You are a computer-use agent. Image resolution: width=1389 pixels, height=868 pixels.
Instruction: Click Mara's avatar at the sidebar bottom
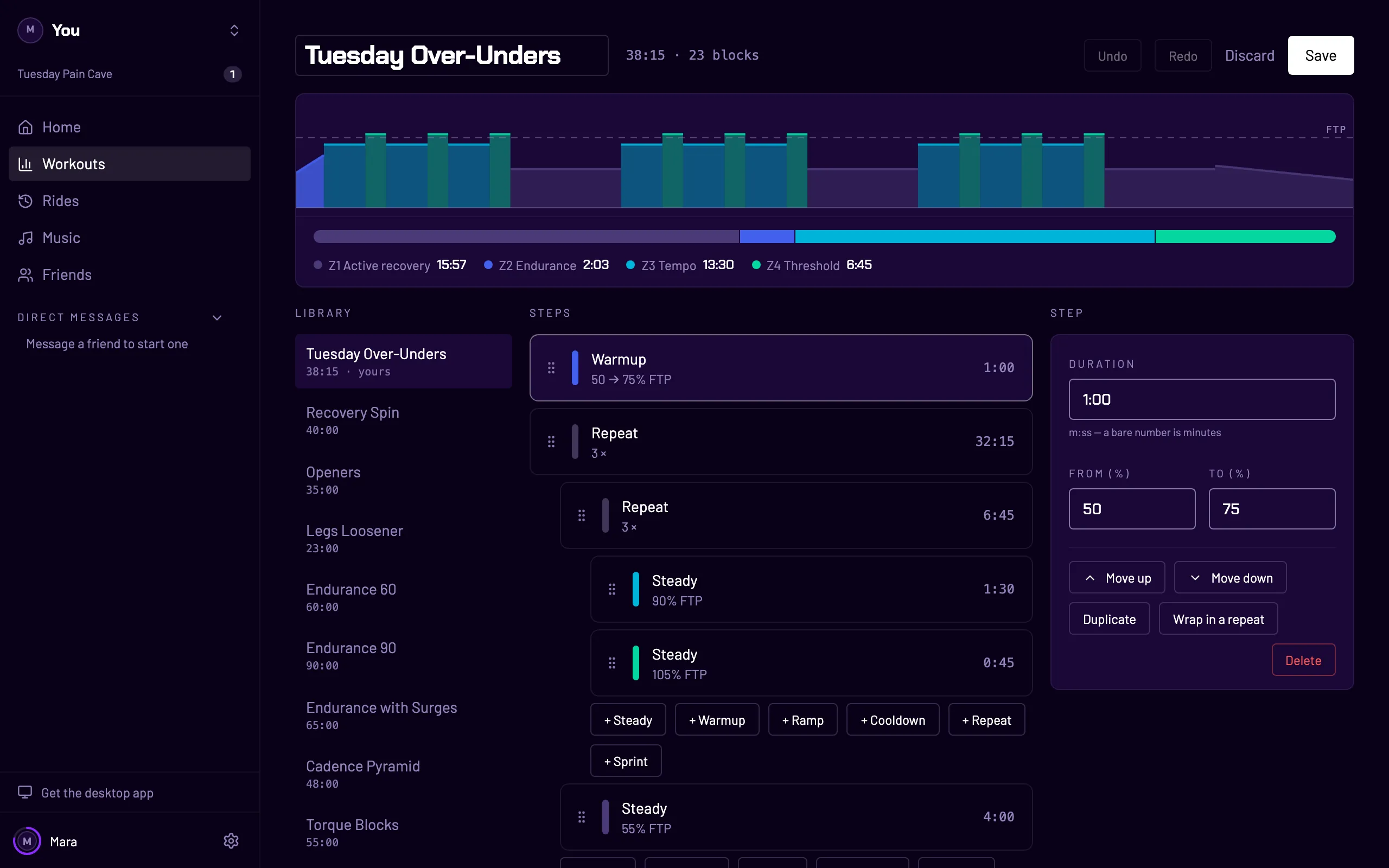pyautogui.click(x=27, y=841)
